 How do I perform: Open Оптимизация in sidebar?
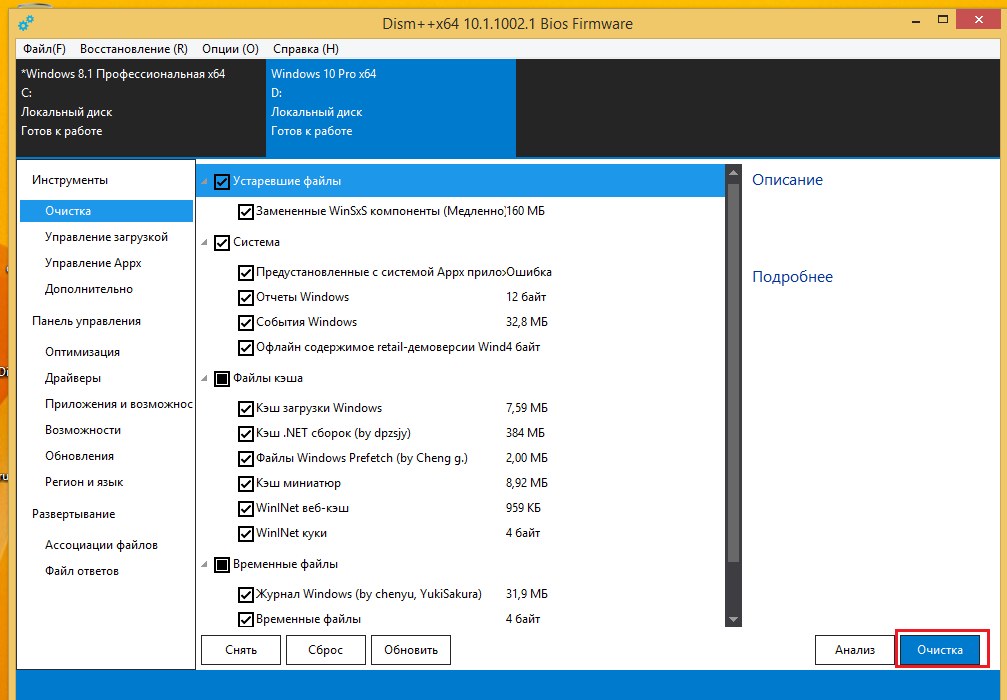click(x=82, y=352)
